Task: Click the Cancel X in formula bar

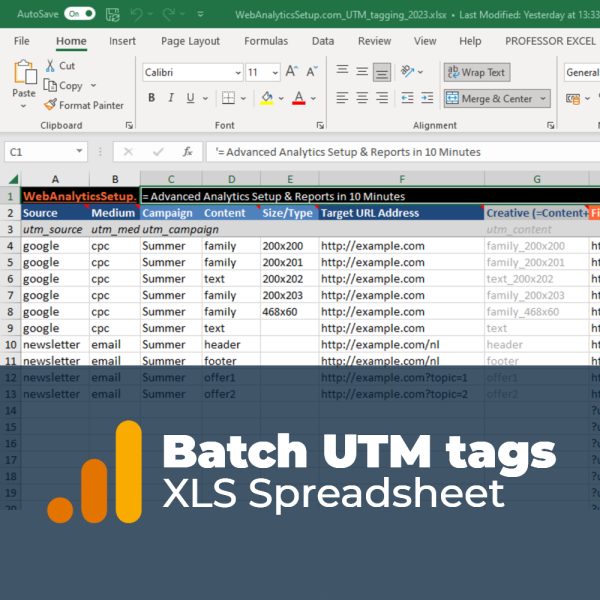Action: point(128,152)
